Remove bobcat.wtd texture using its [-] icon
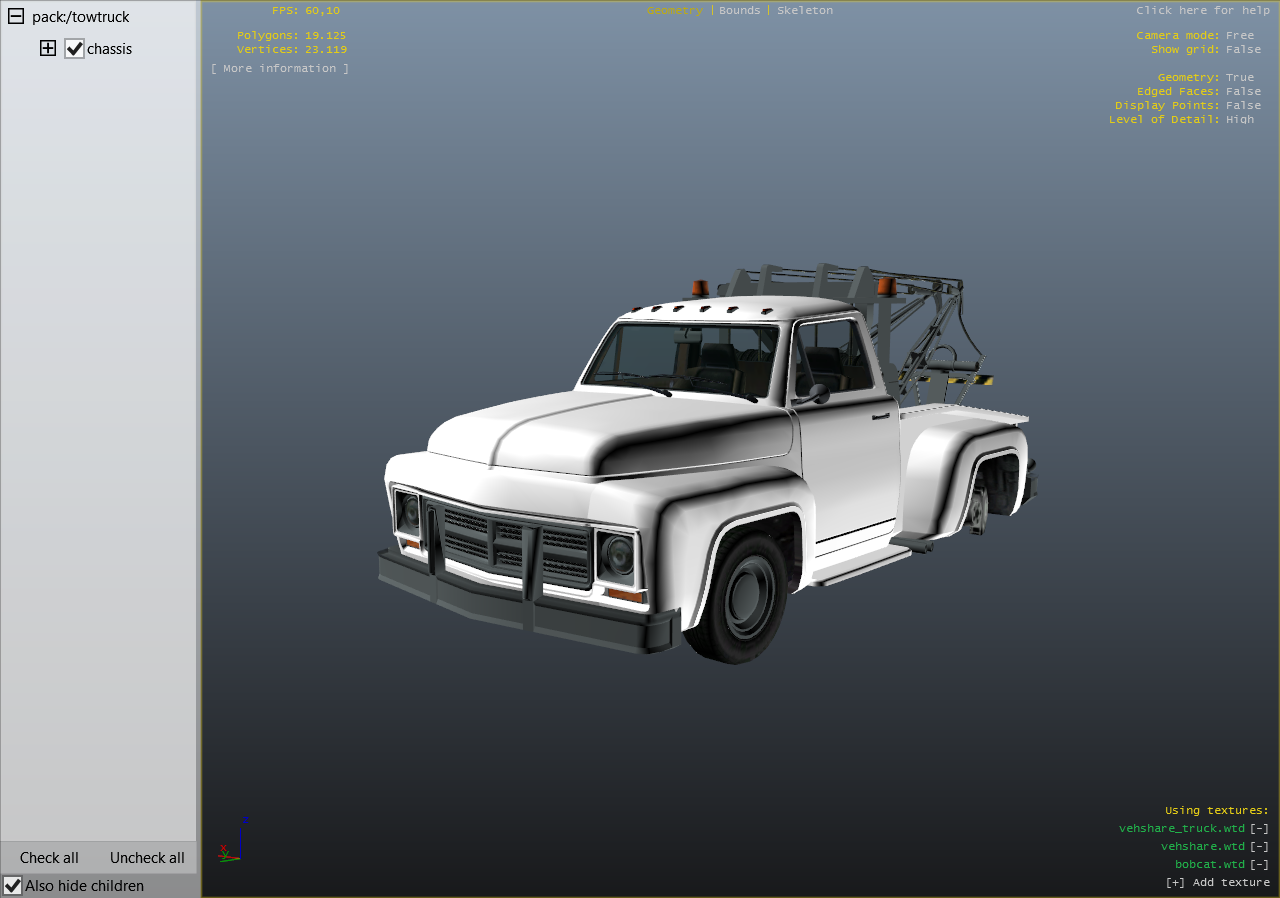 [x=1259, y=864]
